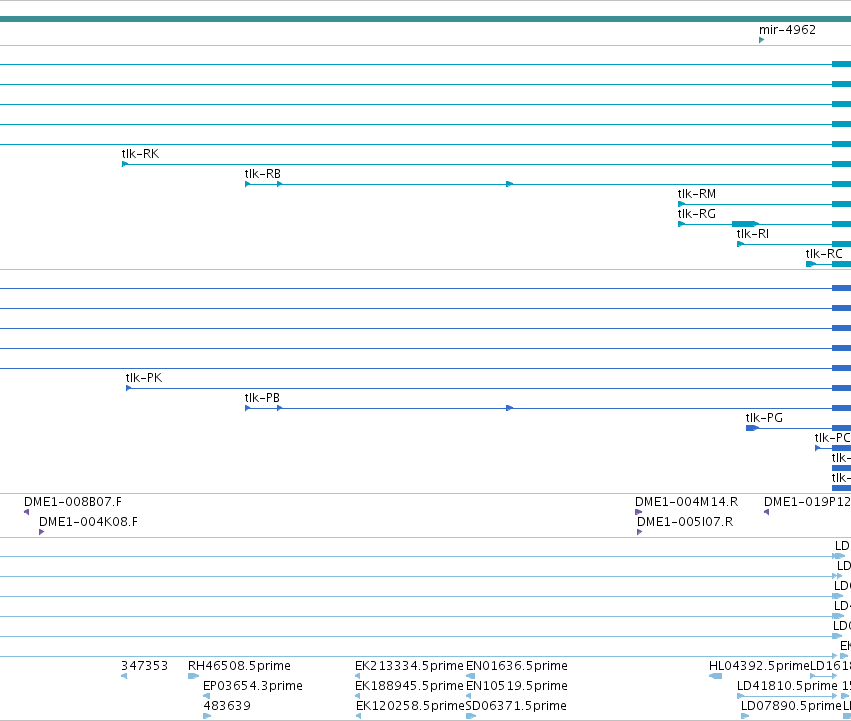Click the LD41810.5prime label
Viewport: 851px width, 721px height.
tap(788, 686)
